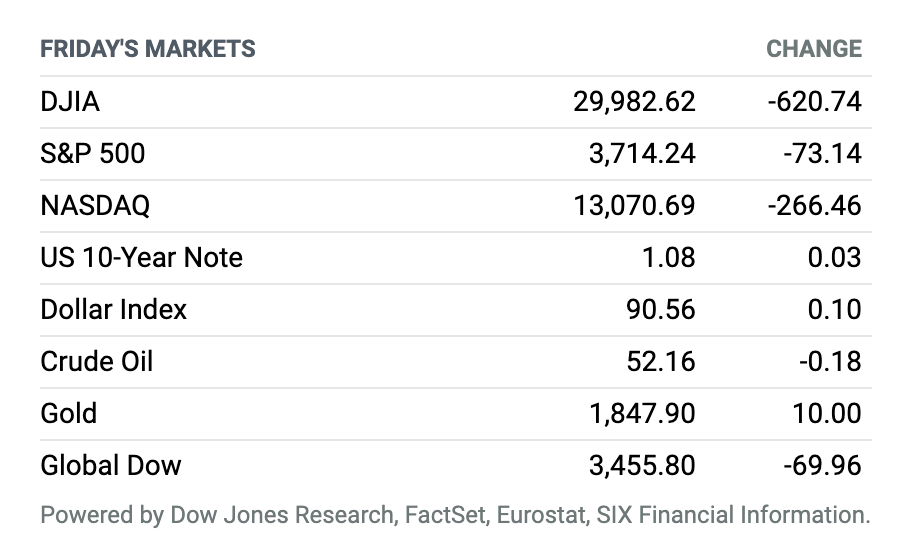The width and height of the screenshot is (900, 556).
Task: Open the S&P 500 row label
Action: click(x=92, y=153)
